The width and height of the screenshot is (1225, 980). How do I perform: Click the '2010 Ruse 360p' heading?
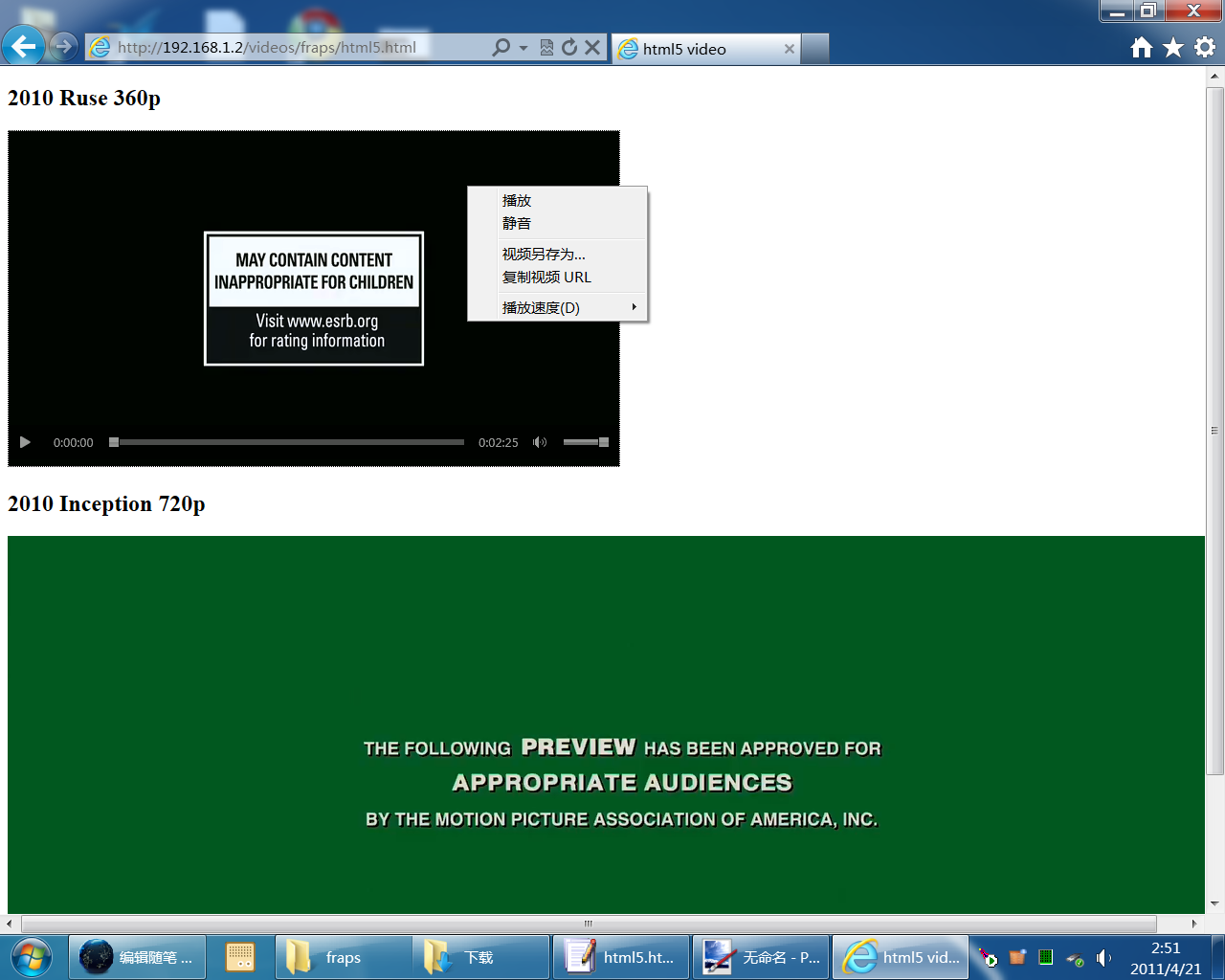tap(84, 98)
